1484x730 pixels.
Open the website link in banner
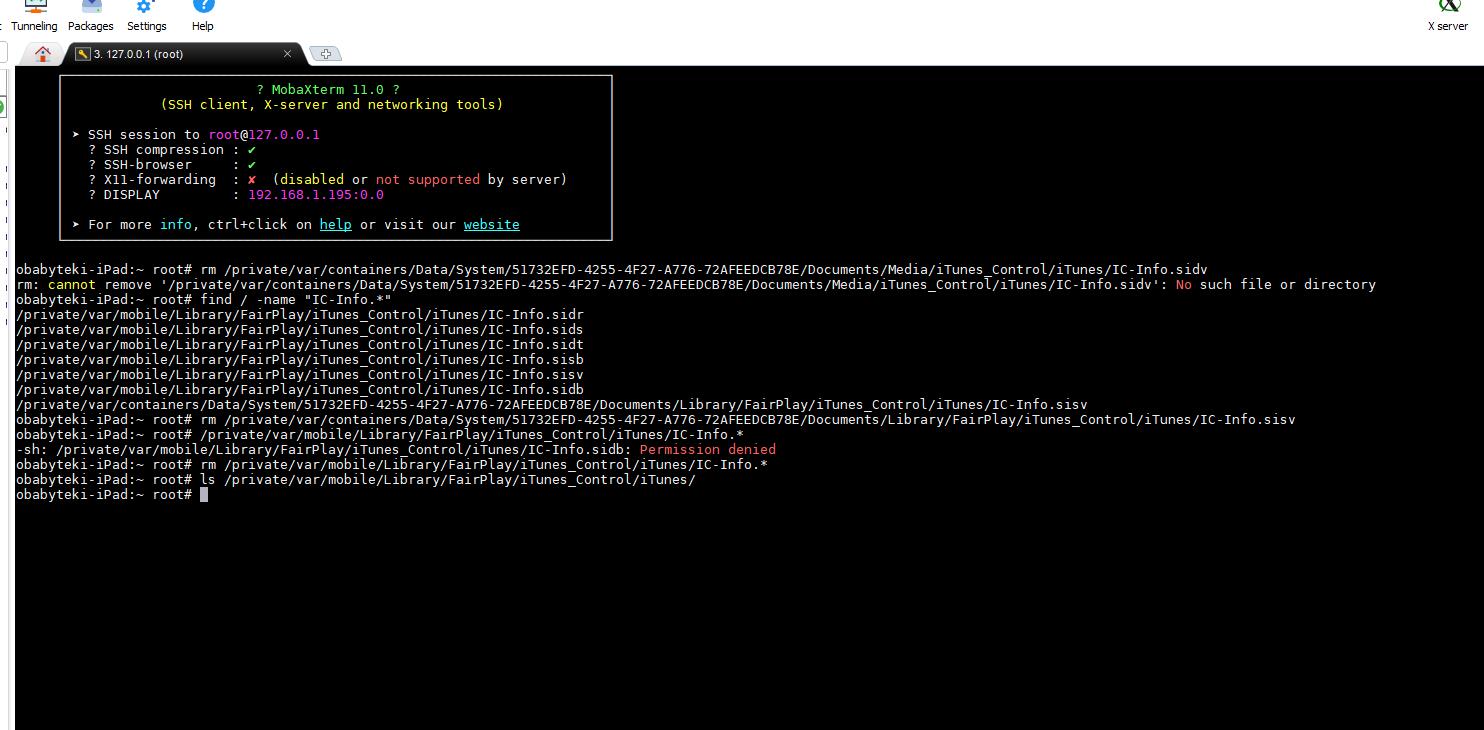tap(491, 225)
